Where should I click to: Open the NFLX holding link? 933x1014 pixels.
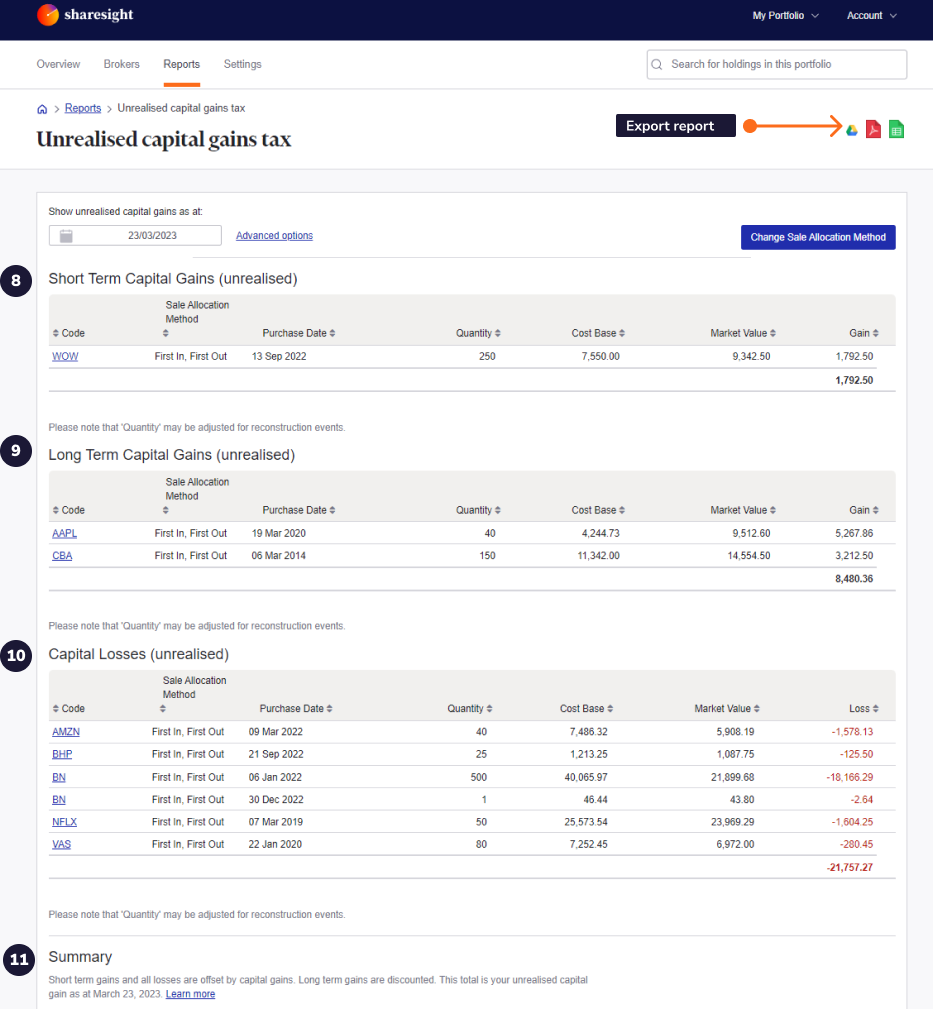tap(65, 823)
